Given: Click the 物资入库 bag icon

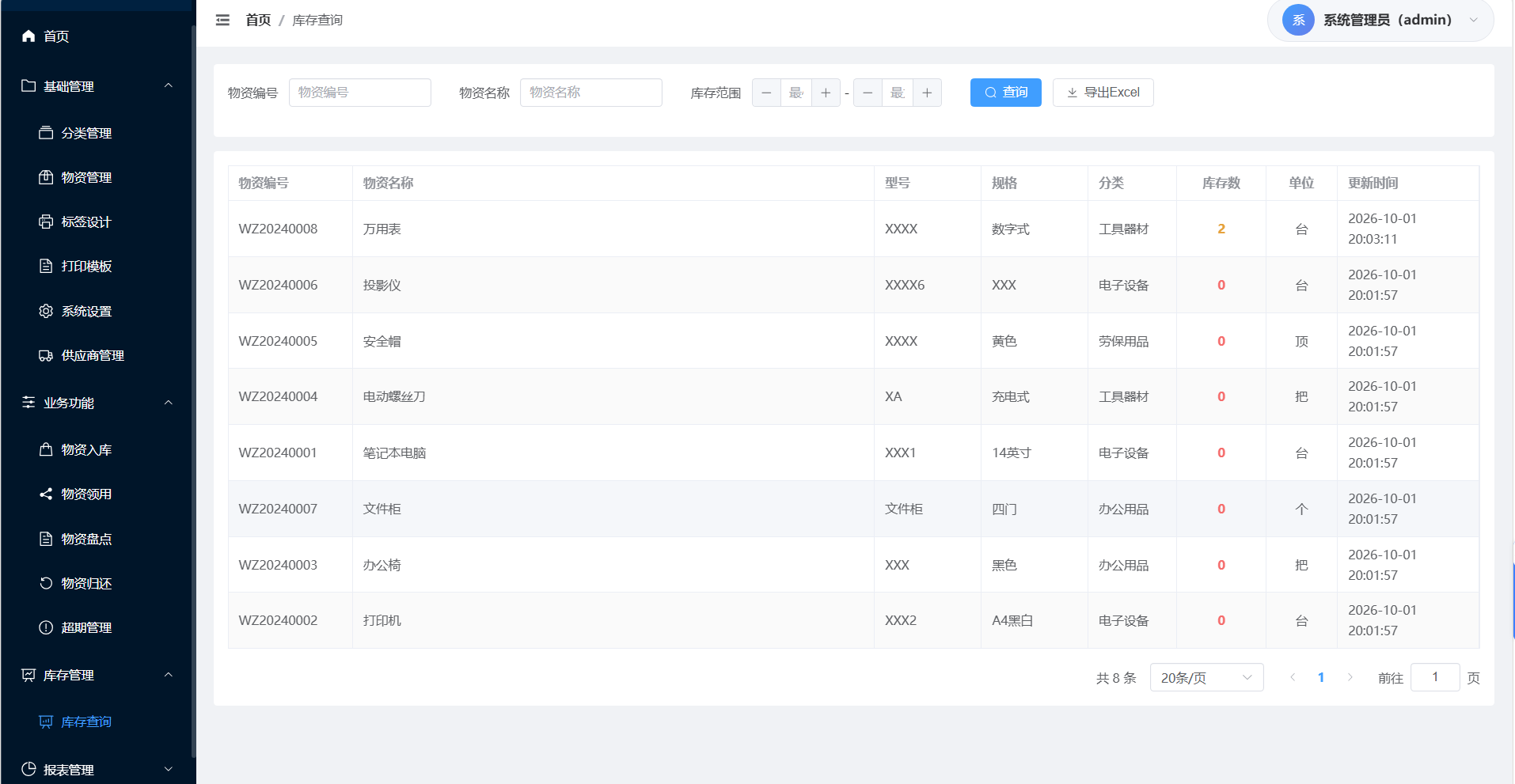Looking at the screenshot, I should pyautogui.click(x=46, y=449).
